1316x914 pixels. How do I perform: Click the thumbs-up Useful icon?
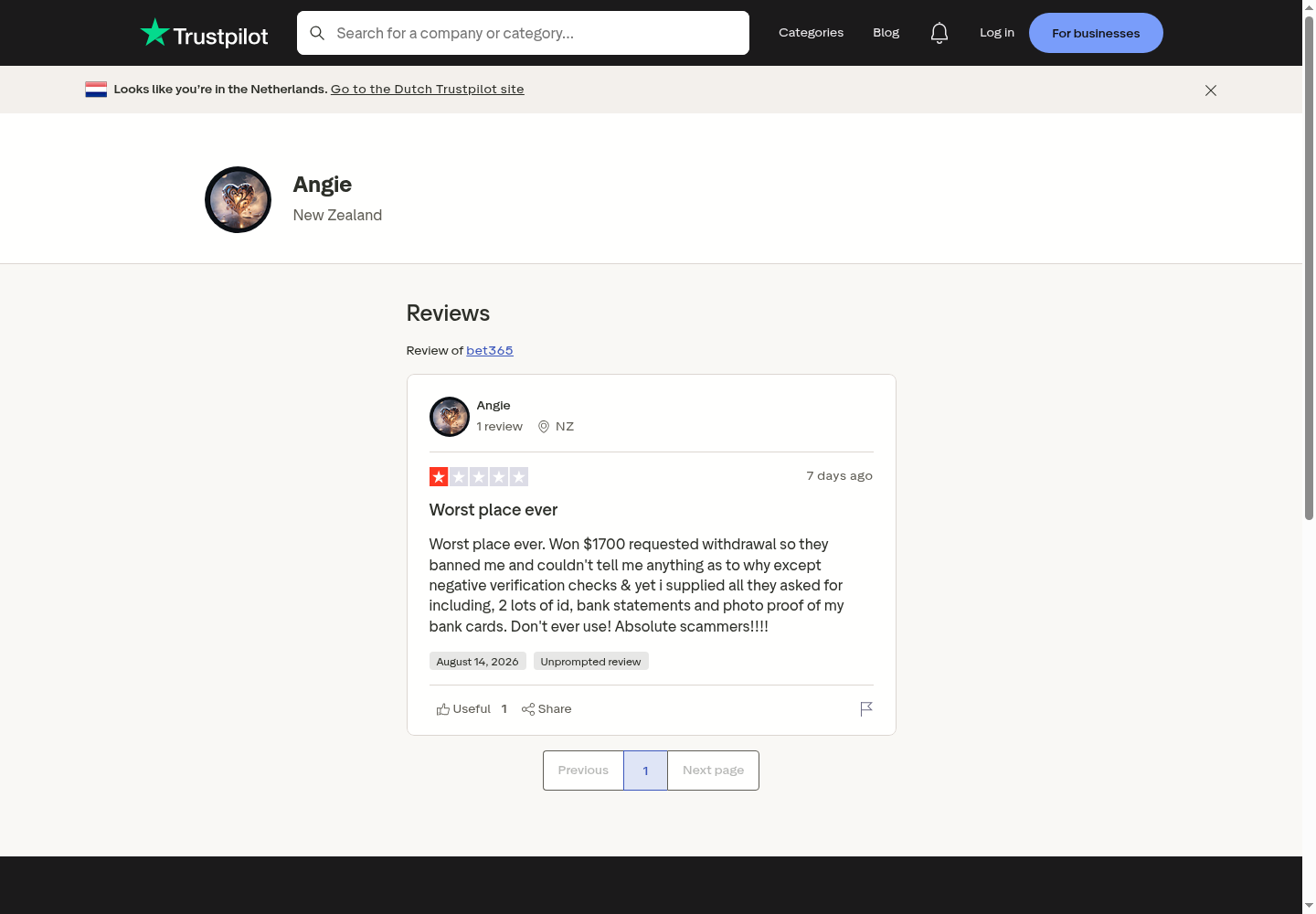[x=443, y=709]
